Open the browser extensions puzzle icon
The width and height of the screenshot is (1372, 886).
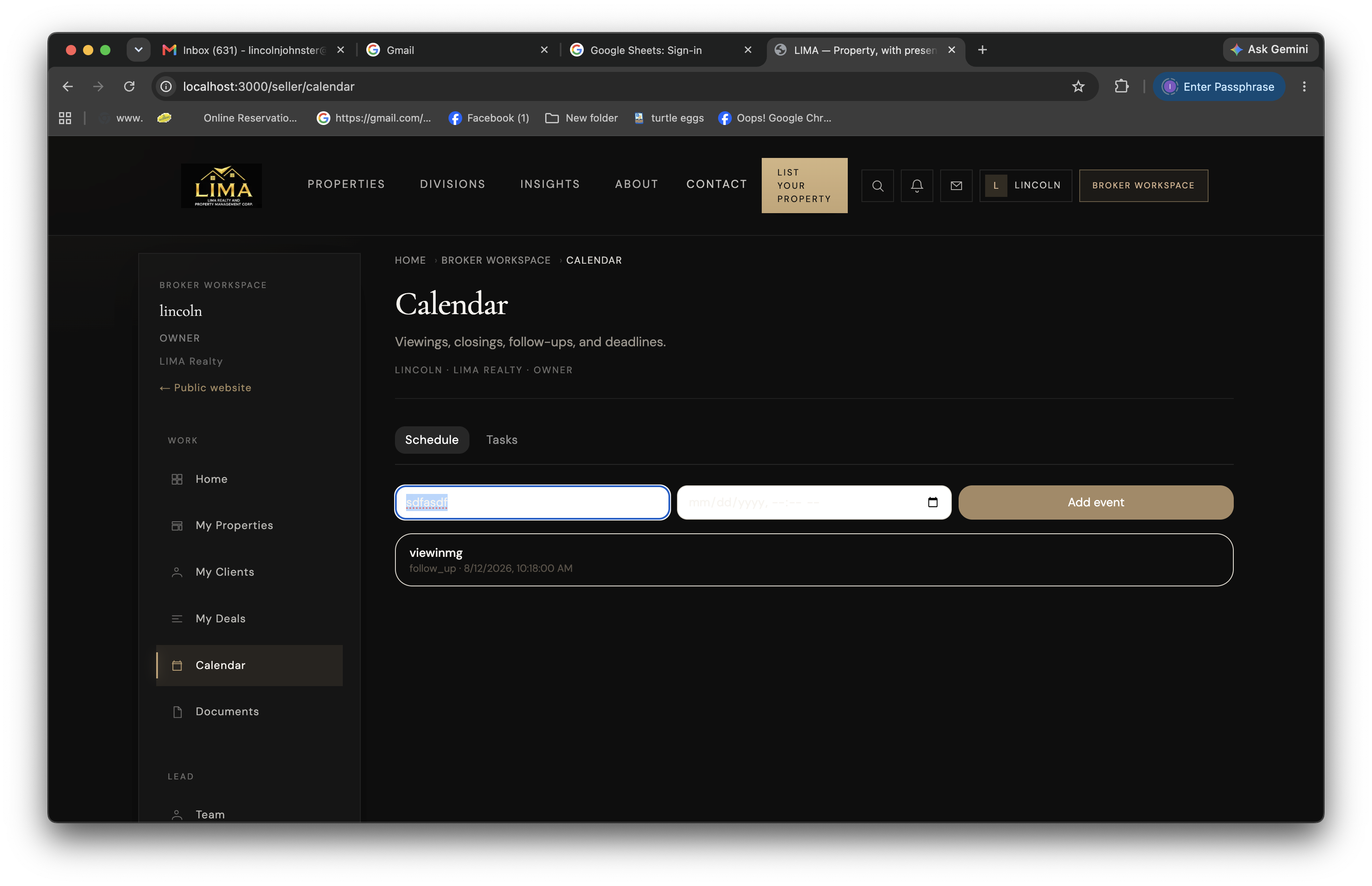coord(1121,86)
